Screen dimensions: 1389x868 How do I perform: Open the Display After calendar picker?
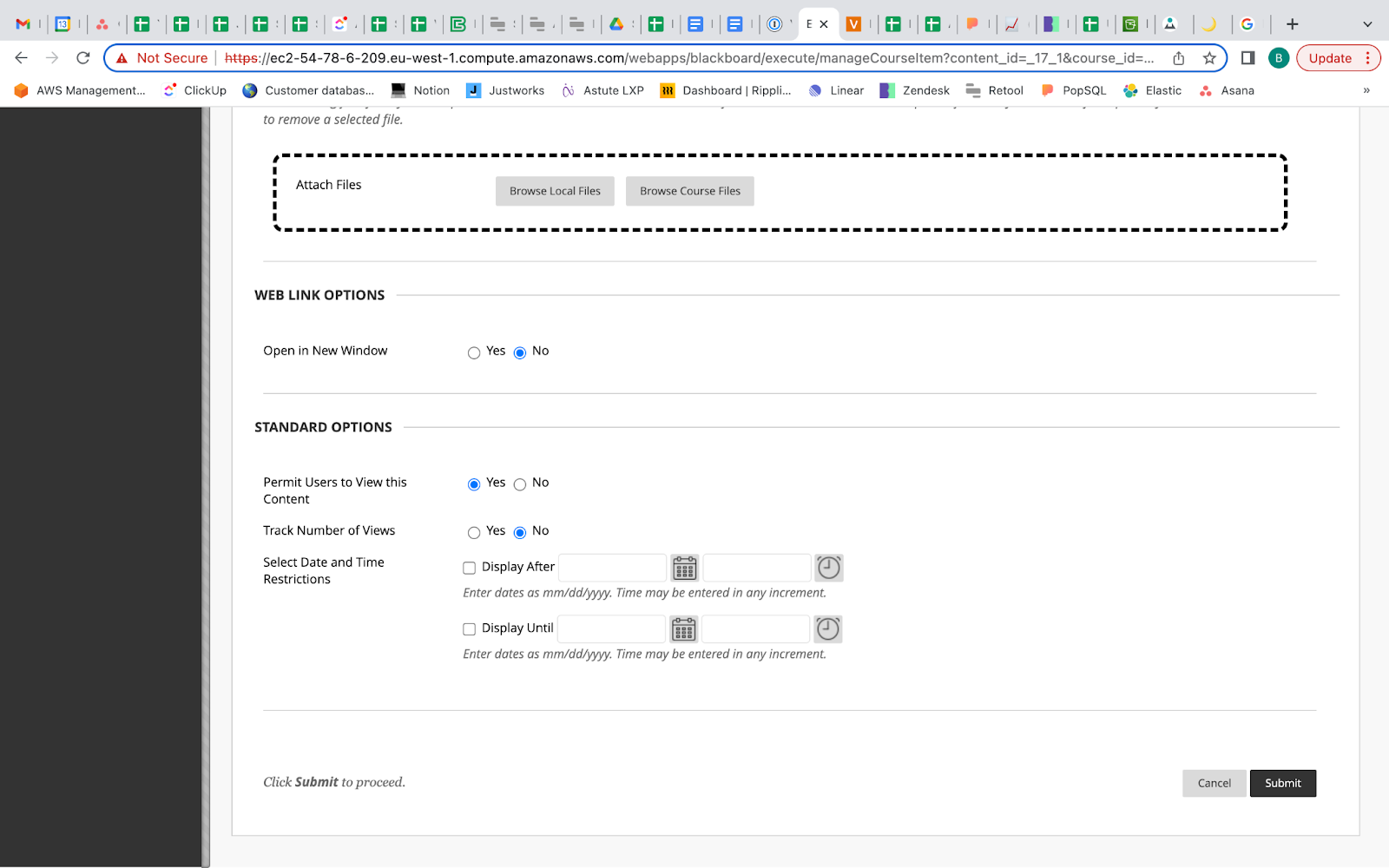click(684, 569)
